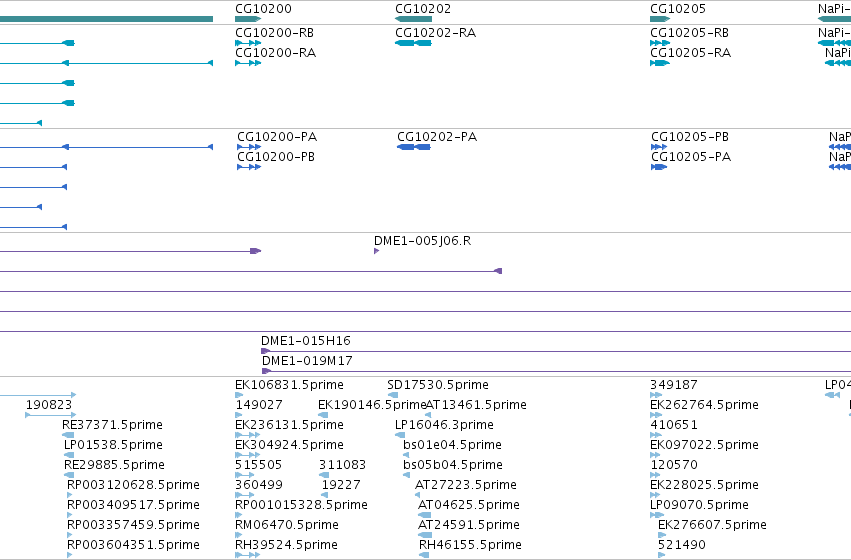Image resolution: width=851 pixels, height=560 pixels.
Task: Open the DME1-019M17 clone label
Action: click(x=307, y=361)
